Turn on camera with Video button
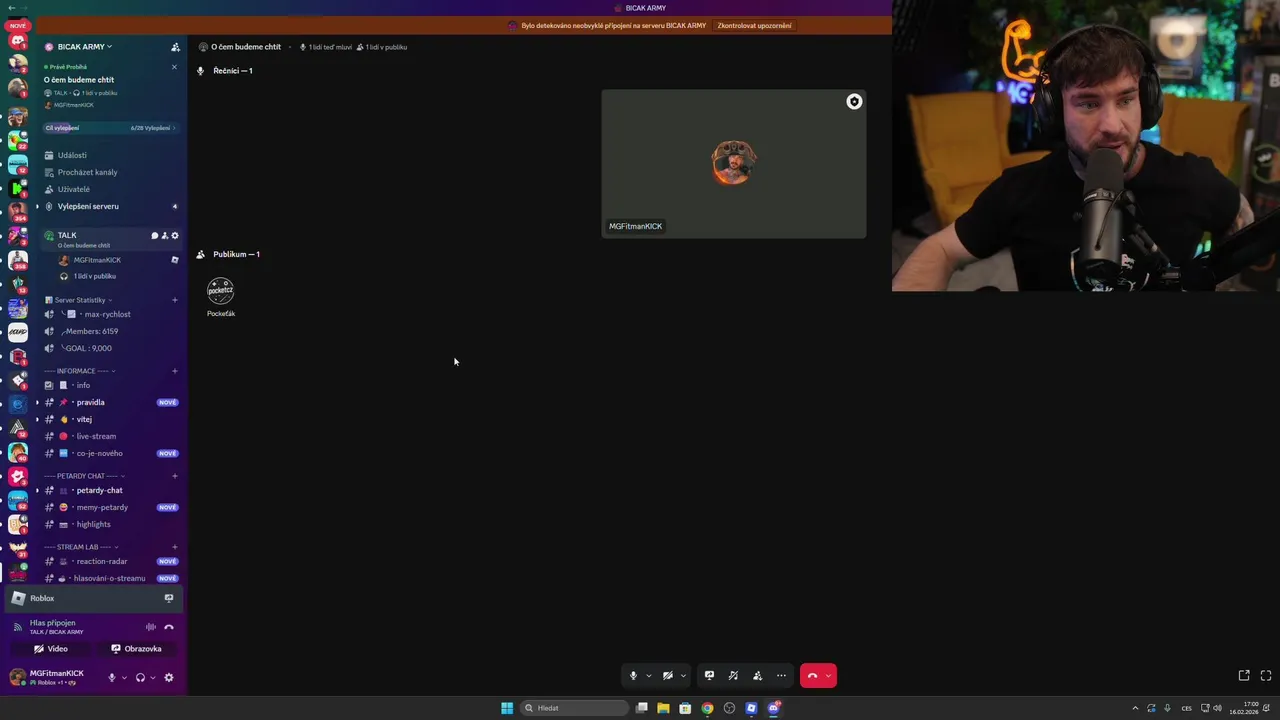This screenshot has height=720, width=1280. (51, 649)
